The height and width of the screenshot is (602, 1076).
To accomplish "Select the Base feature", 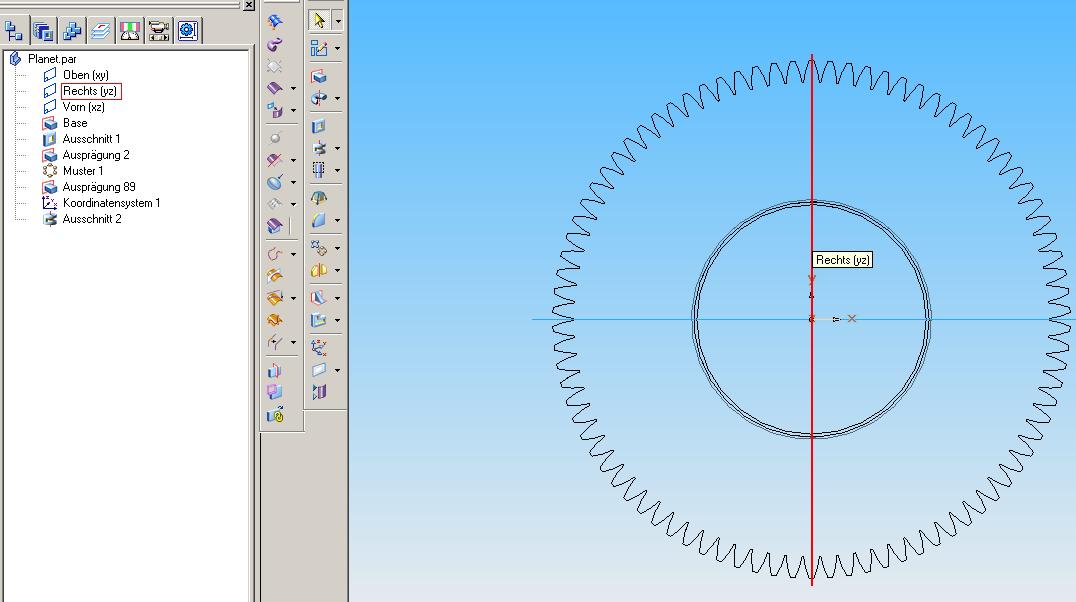I will [x=75, y=123].
